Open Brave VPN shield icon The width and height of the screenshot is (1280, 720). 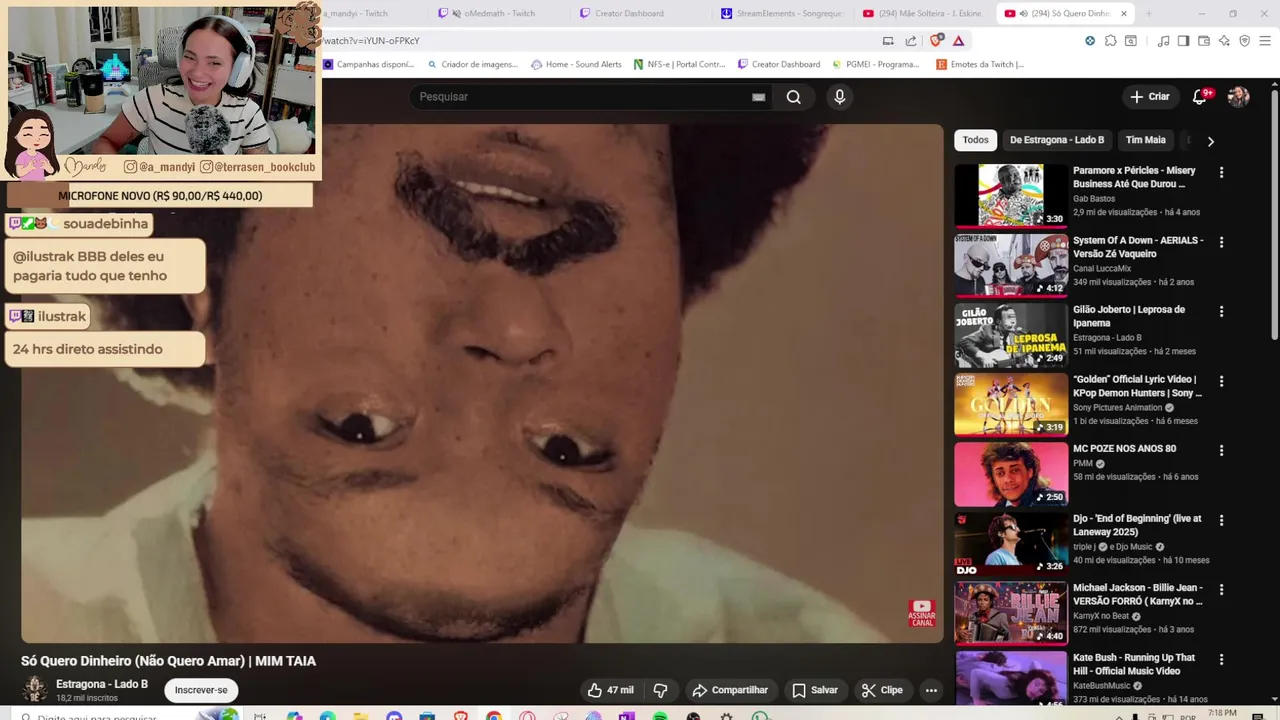pos(1244,41)
